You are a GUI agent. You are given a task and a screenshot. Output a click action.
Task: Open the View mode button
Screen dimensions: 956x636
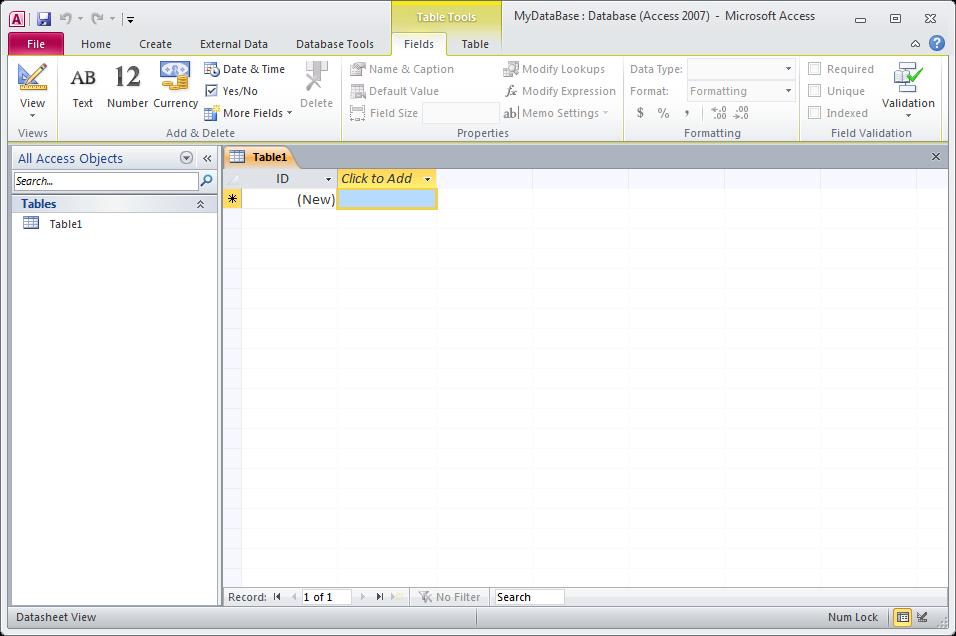pyautogui.click(x=32, y=91)
